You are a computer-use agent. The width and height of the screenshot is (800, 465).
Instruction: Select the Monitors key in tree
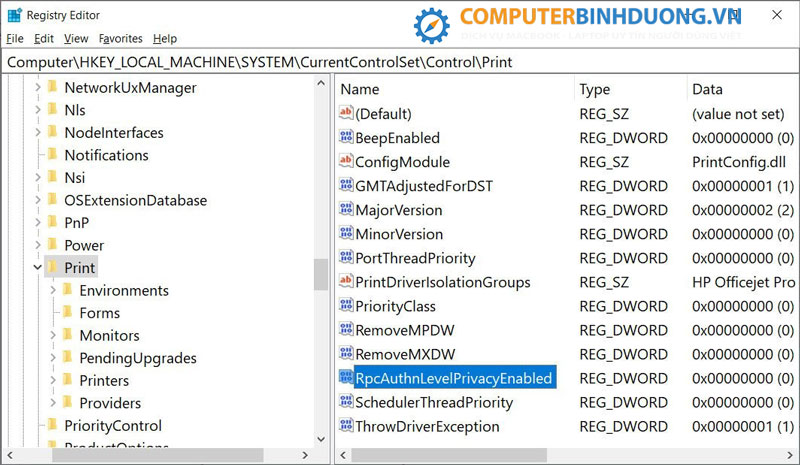pyautogui.click(x=109, y=335)
